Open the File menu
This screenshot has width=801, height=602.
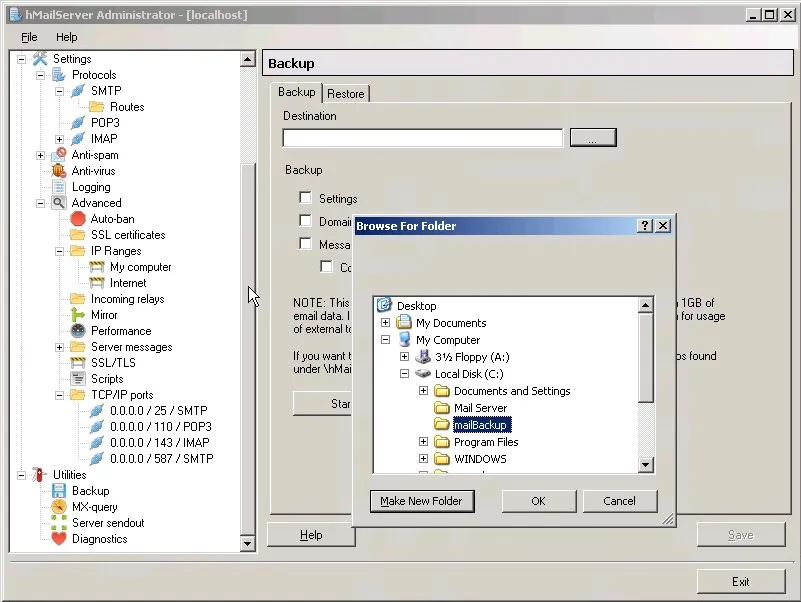(28, 37)
